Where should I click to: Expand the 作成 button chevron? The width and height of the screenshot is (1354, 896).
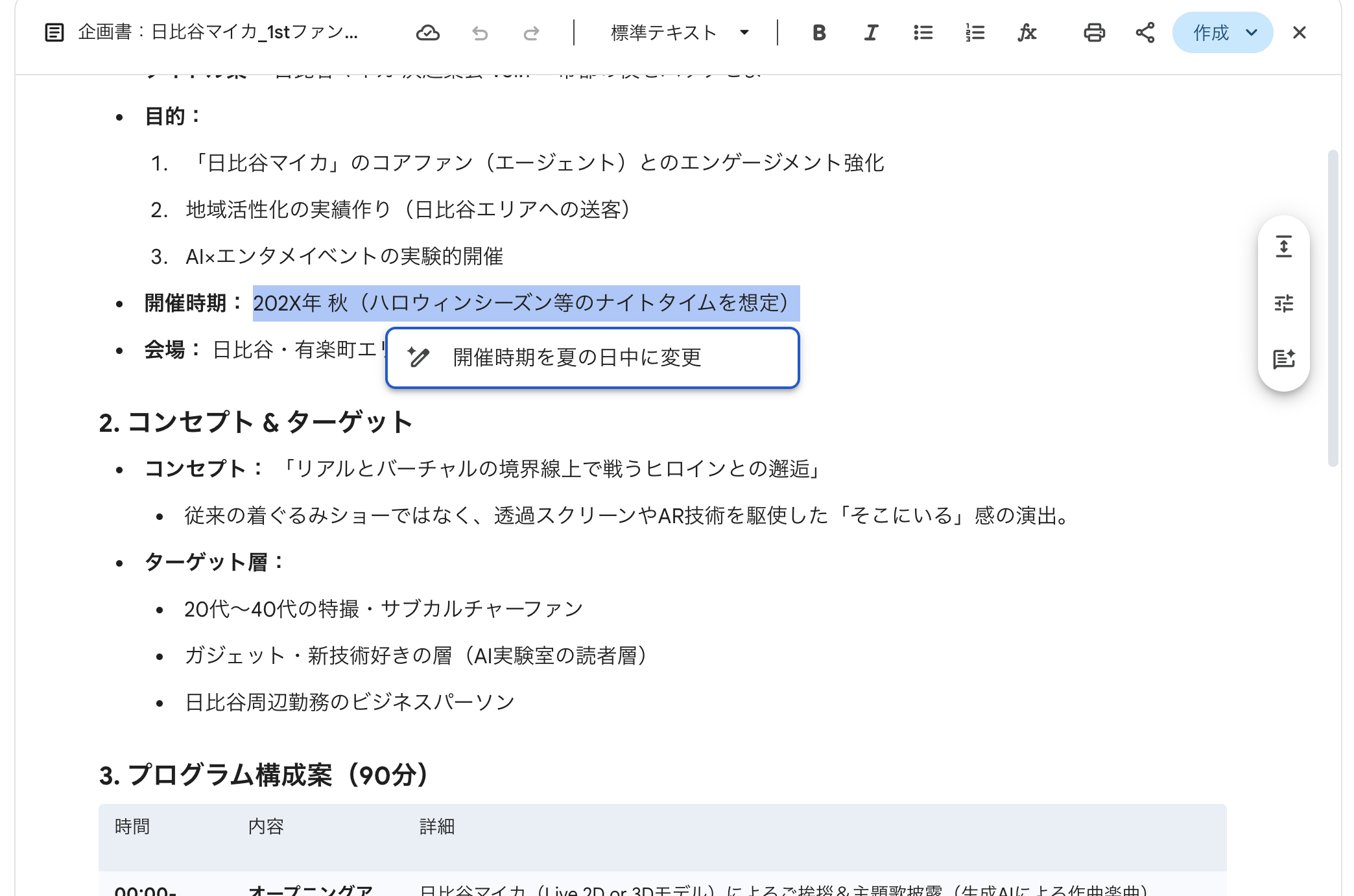(x=1252, y=32)
